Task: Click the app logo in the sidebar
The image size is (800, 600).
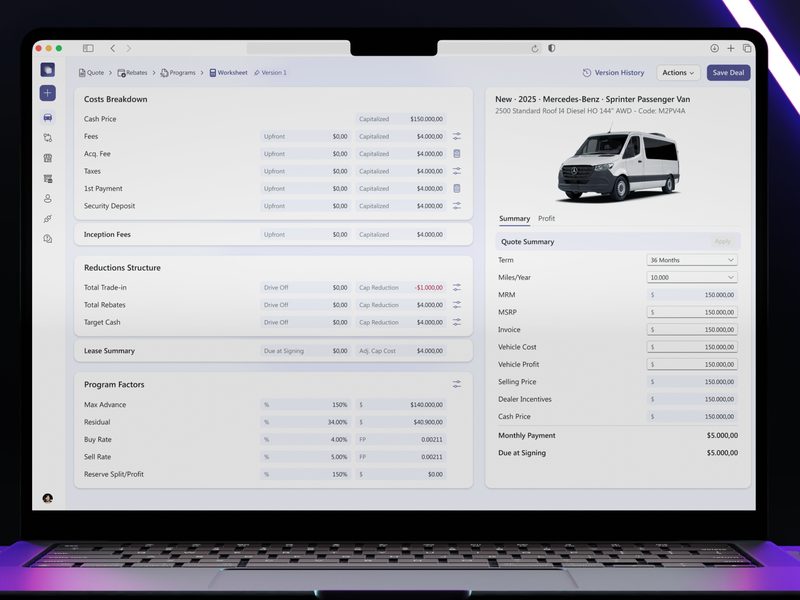Action: click(x=47, y=69)
